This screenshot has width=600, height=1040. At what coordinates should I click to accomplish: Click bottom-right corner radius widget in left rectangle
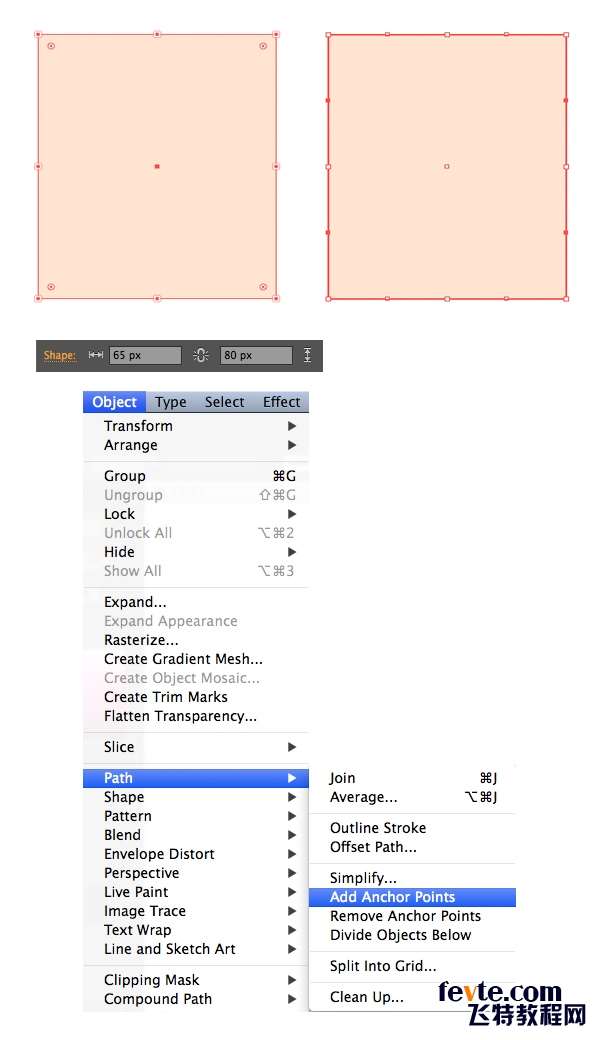pyautogui.click(x=263, y=287)
